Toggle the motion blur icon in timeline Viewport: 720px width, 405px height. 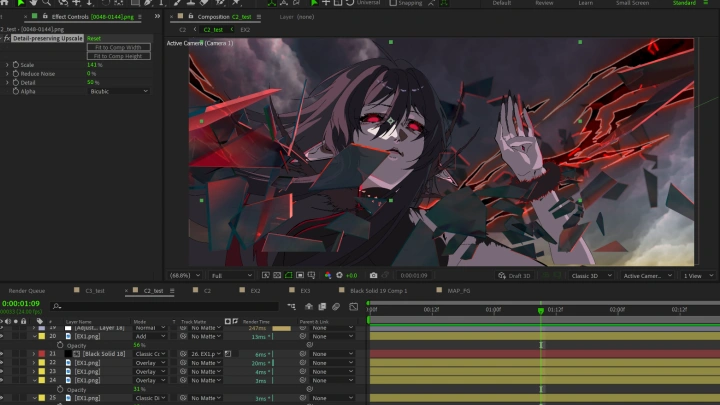click(336, 306)
